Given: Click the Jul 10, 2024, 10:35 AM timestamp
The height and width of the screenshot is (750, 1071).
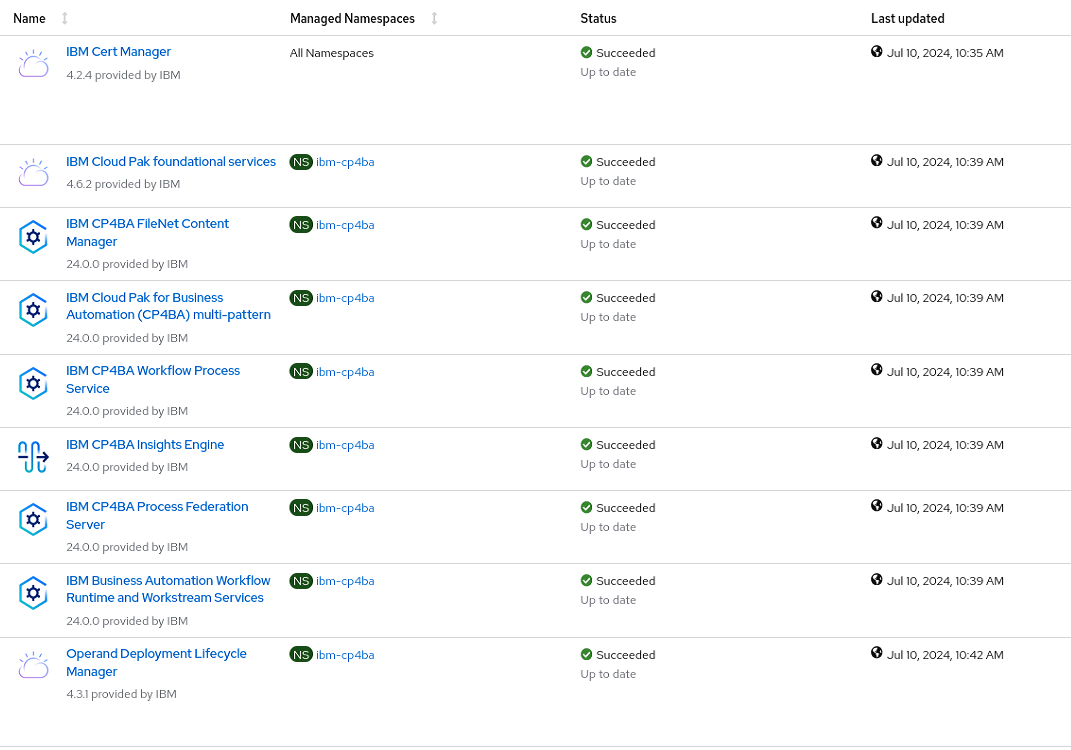Looking at the screenshot, I should [x=945, y=53].
